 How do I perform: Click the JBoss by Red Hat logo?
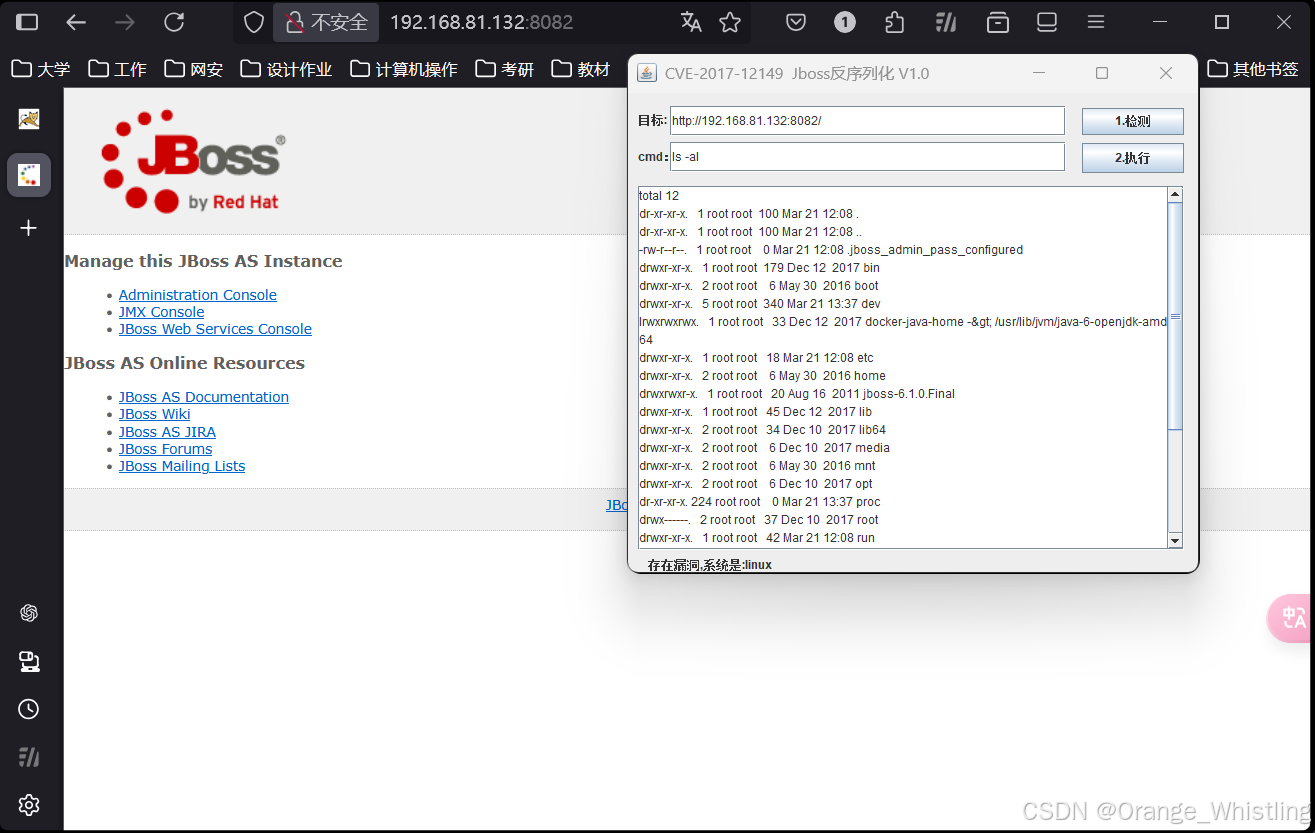193,161
